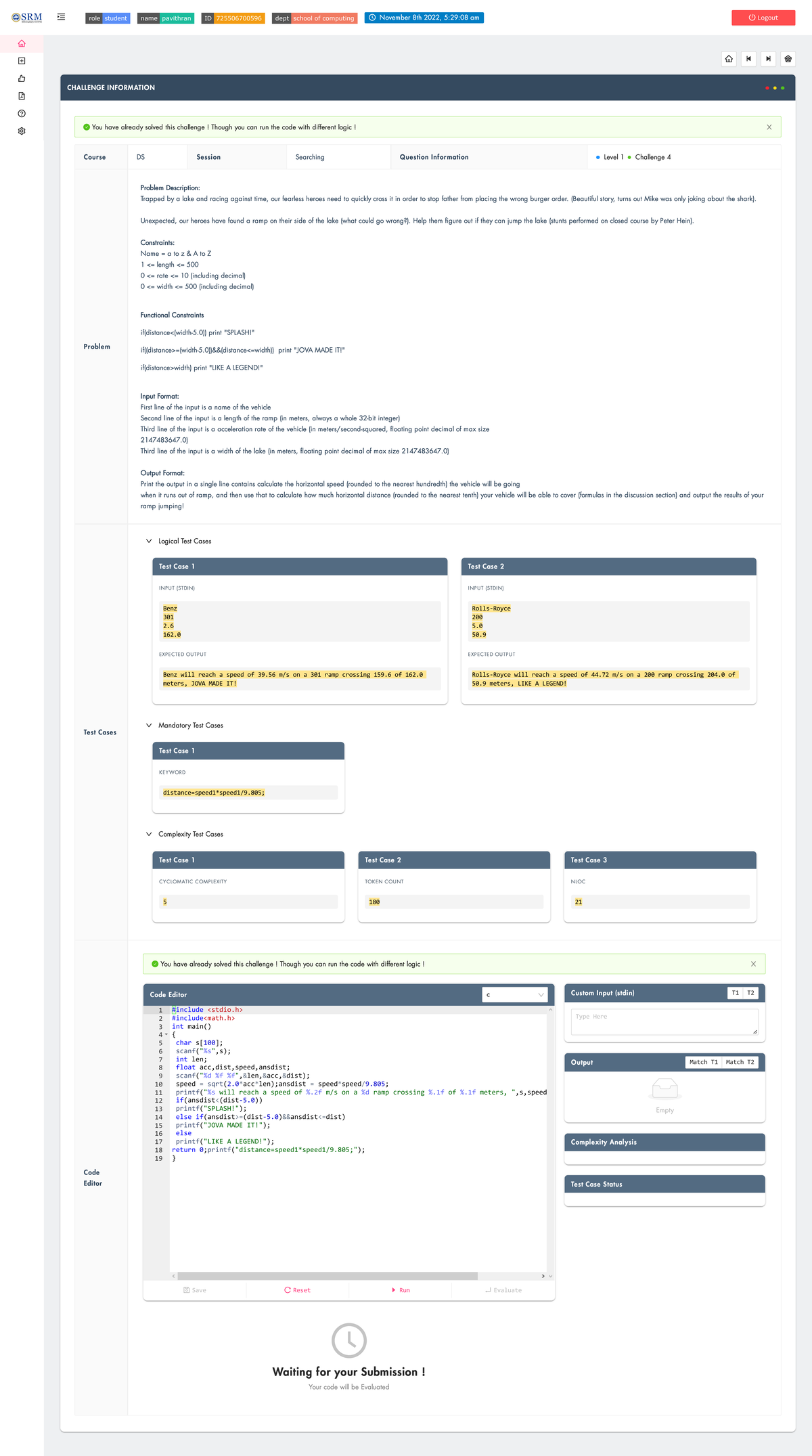Open the thumbs-up icon in sidebar

coord(22,79)
